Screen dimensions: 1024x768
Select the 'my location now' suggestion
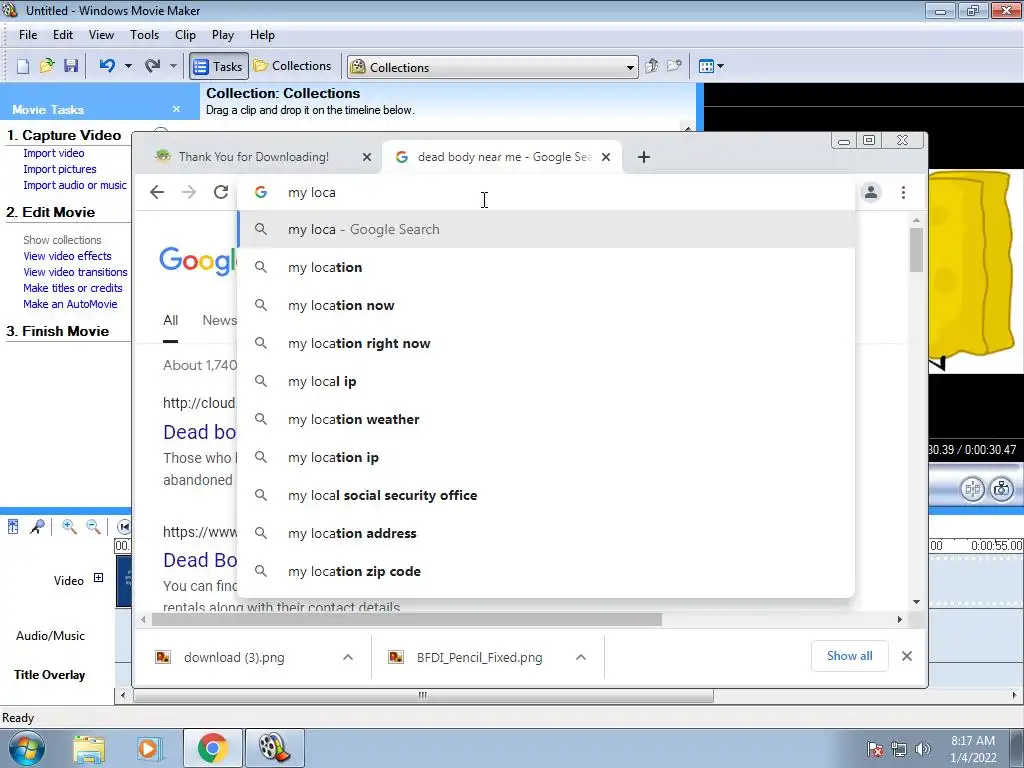pyautogui.click(x=546, y=306)
